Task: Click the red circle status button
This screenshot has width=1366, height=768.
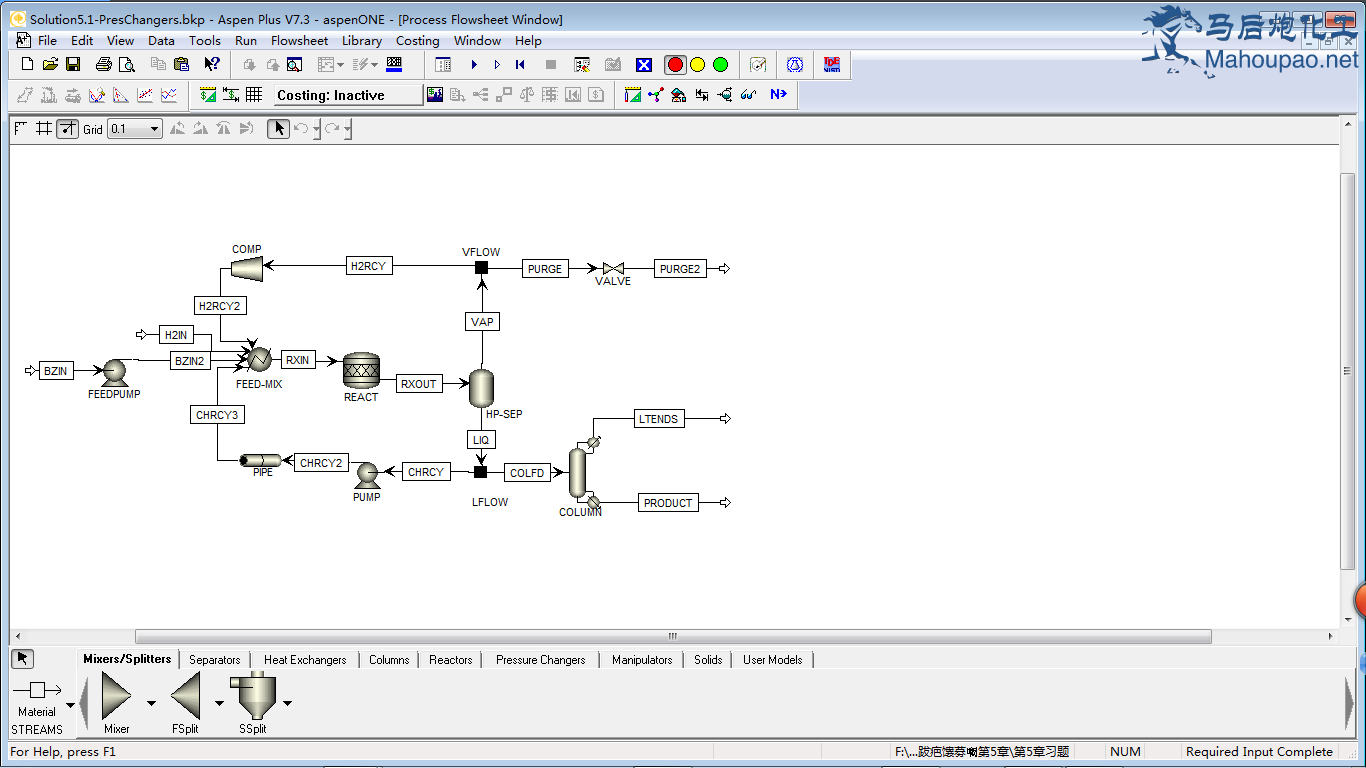Action: pyautogui.click(x=675, y=65)
